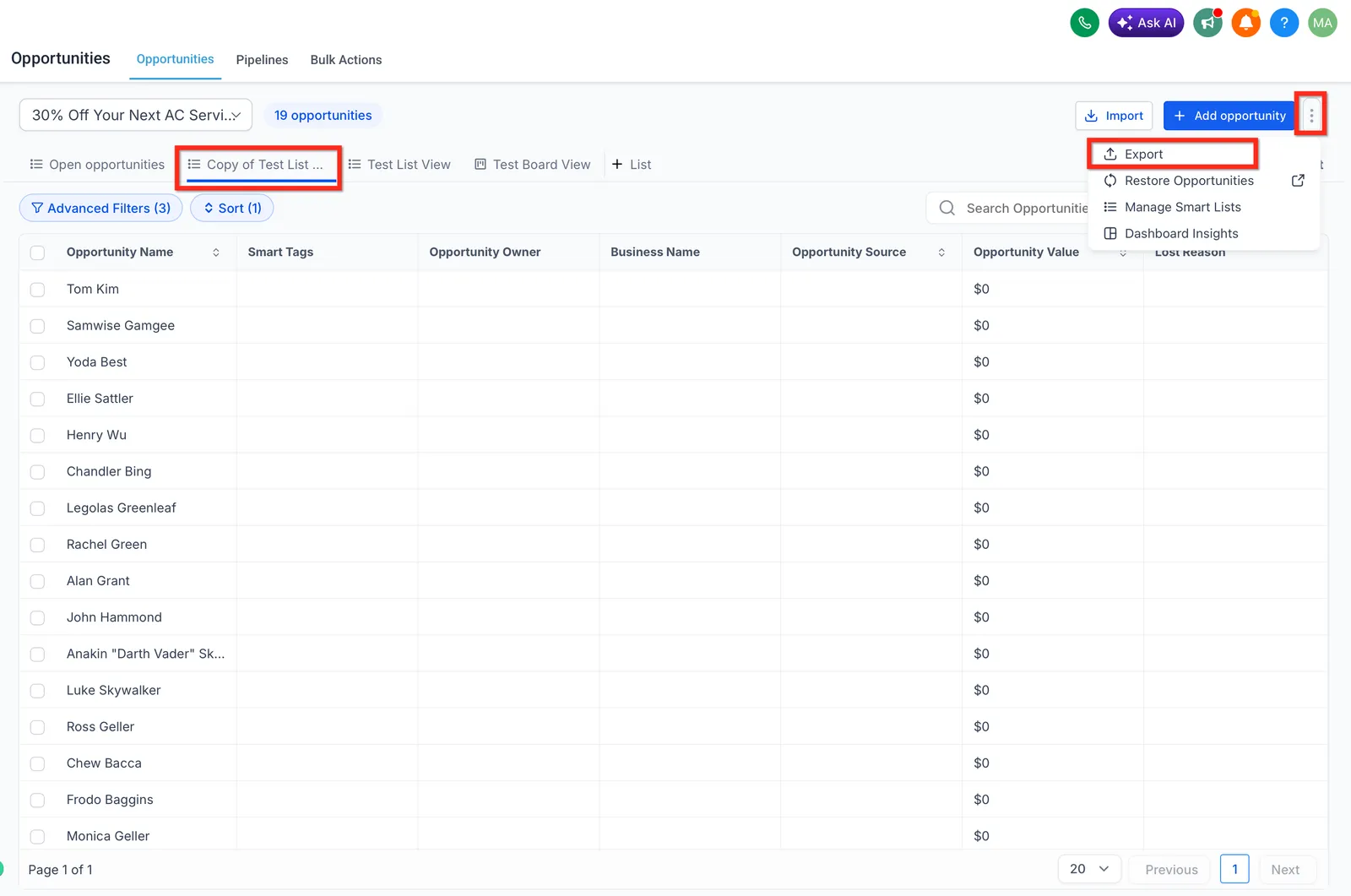Check the Henry Wu row checkbox
This screenshot has height=896, width=1351.
click(x=37, y=436)
